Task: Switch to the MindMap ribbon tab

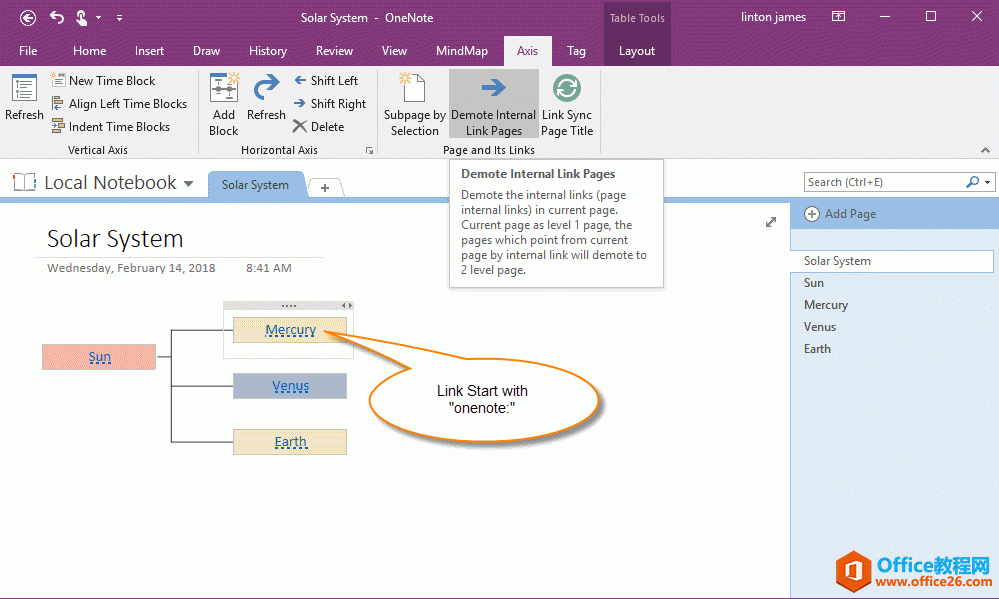Action: (461, 51)
